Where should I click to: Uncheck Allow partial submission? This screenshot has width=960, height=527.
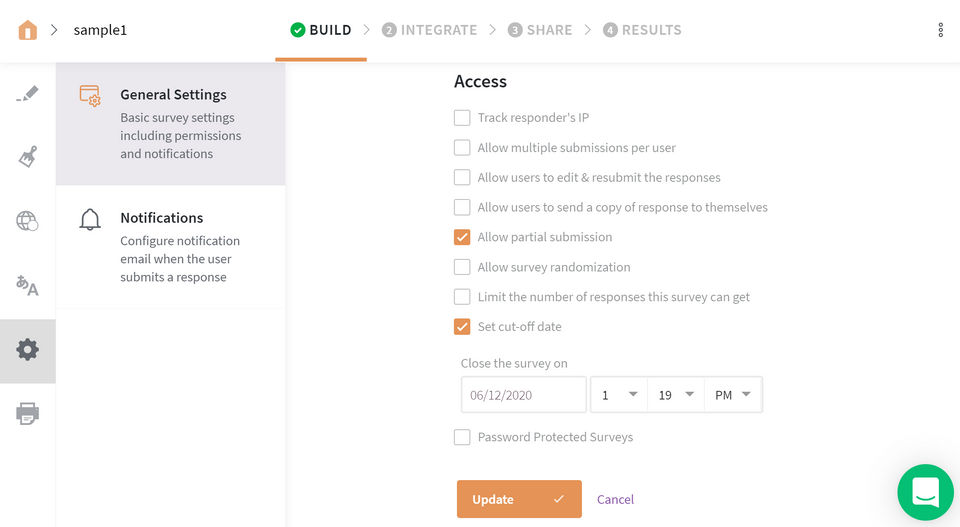pos(462,237)
